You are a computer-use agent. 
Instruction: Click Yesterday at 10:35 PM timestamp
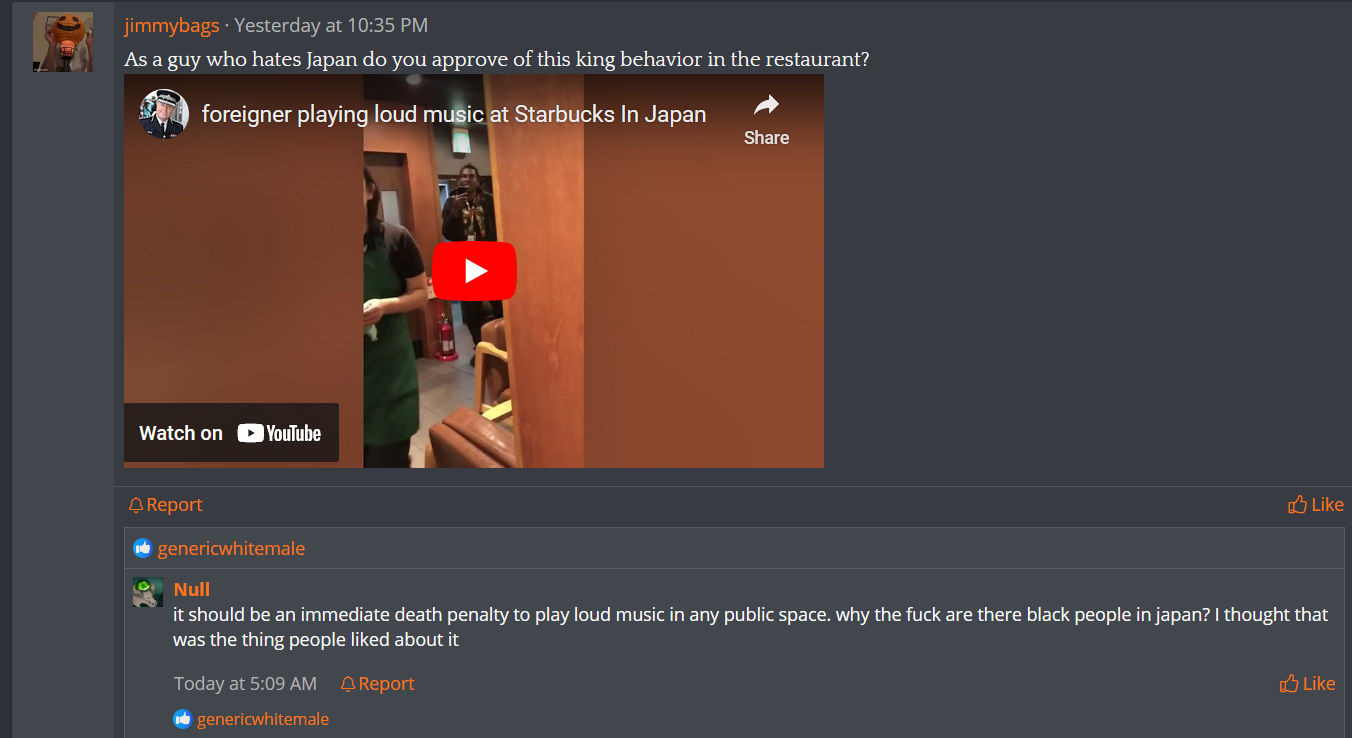click(331, 26)
